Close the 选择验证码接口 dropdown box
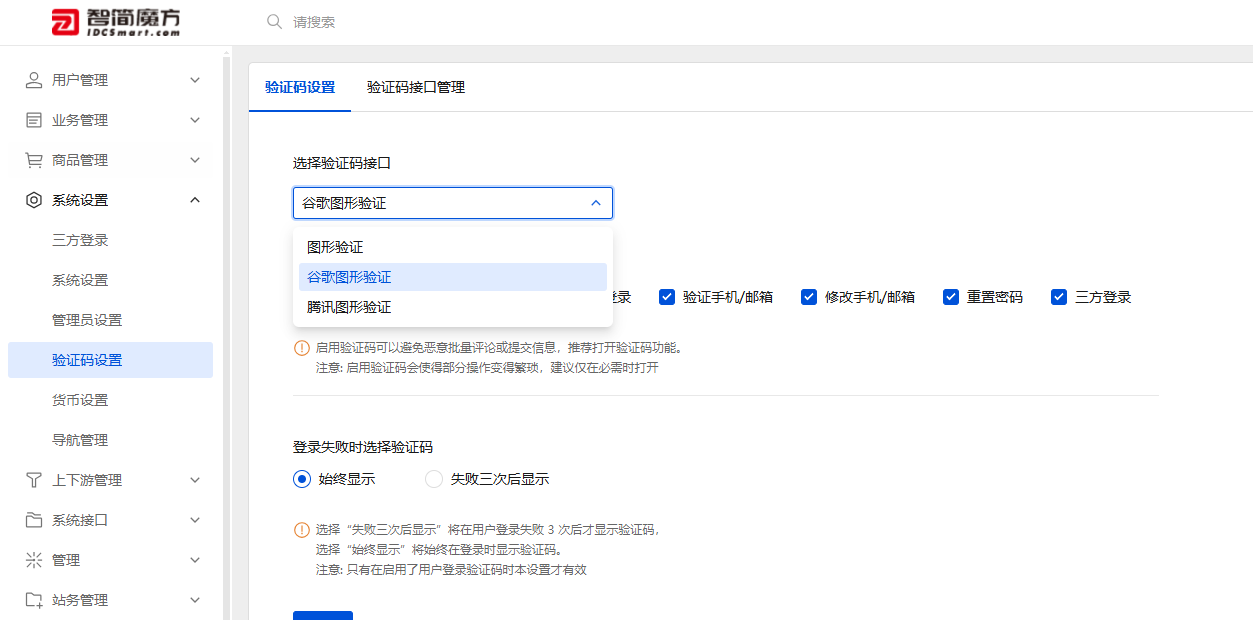This screenshot has height=620, width=1253. coord(453,203)
